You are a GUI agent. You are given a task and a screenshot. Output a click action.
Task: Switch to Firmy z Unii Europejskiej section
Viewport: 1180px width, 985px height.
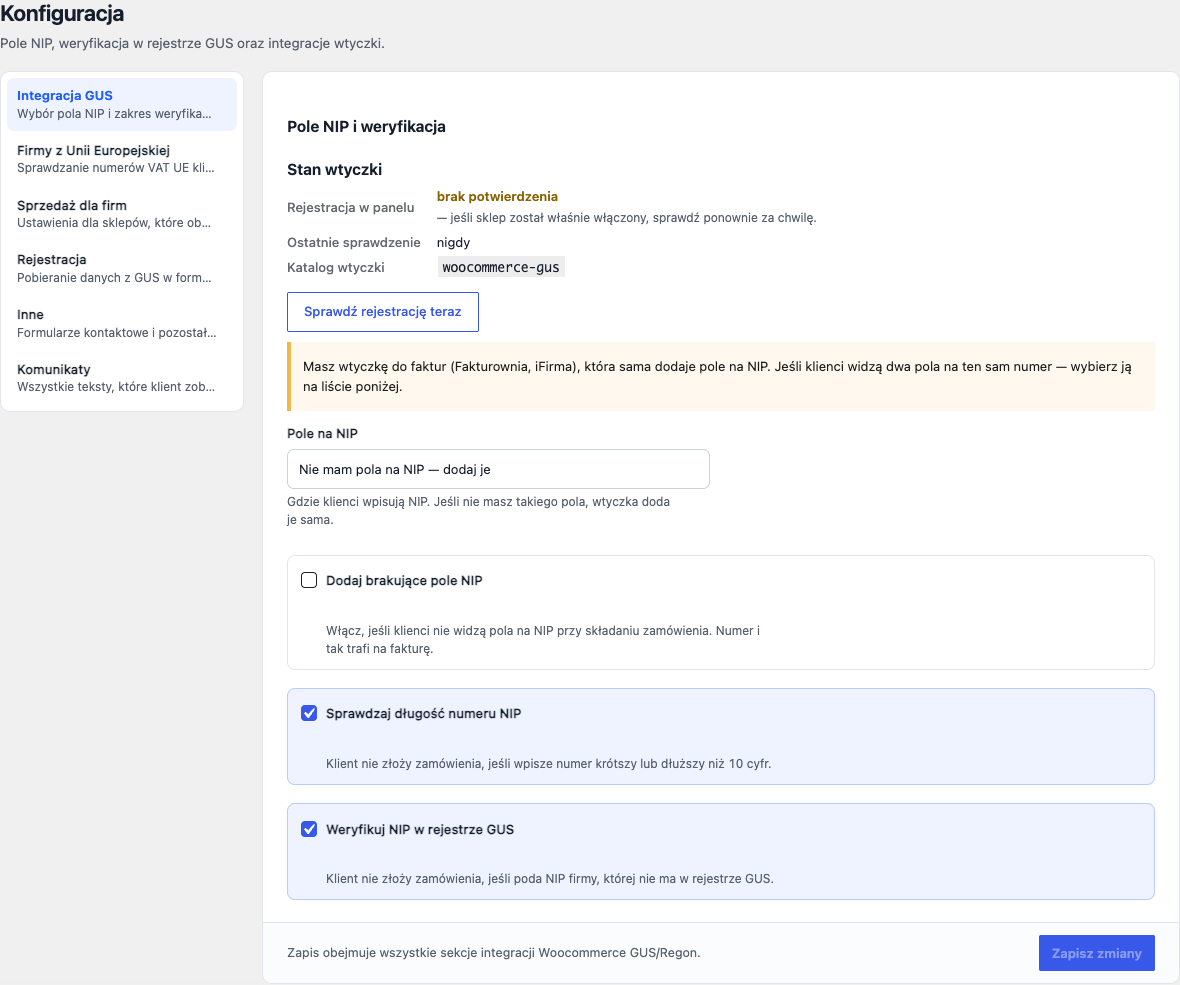coord(121,159)
